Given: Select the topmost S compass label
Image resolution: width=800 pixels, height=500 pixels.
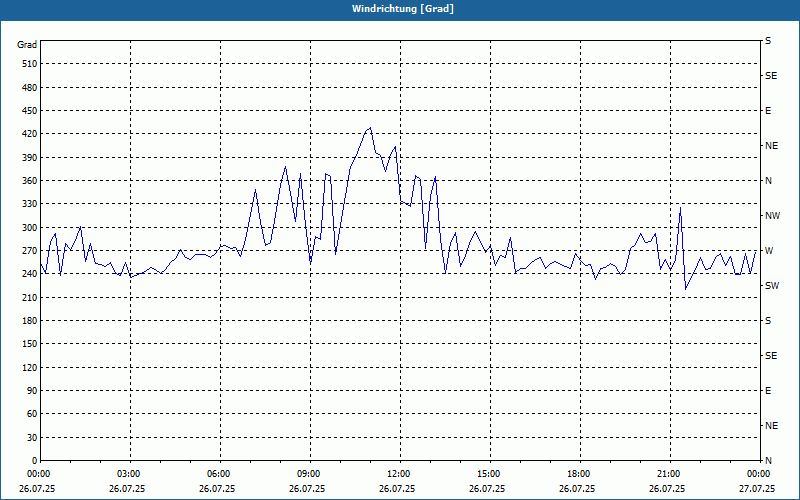Looking at the screenshot, I should (768, 41).
